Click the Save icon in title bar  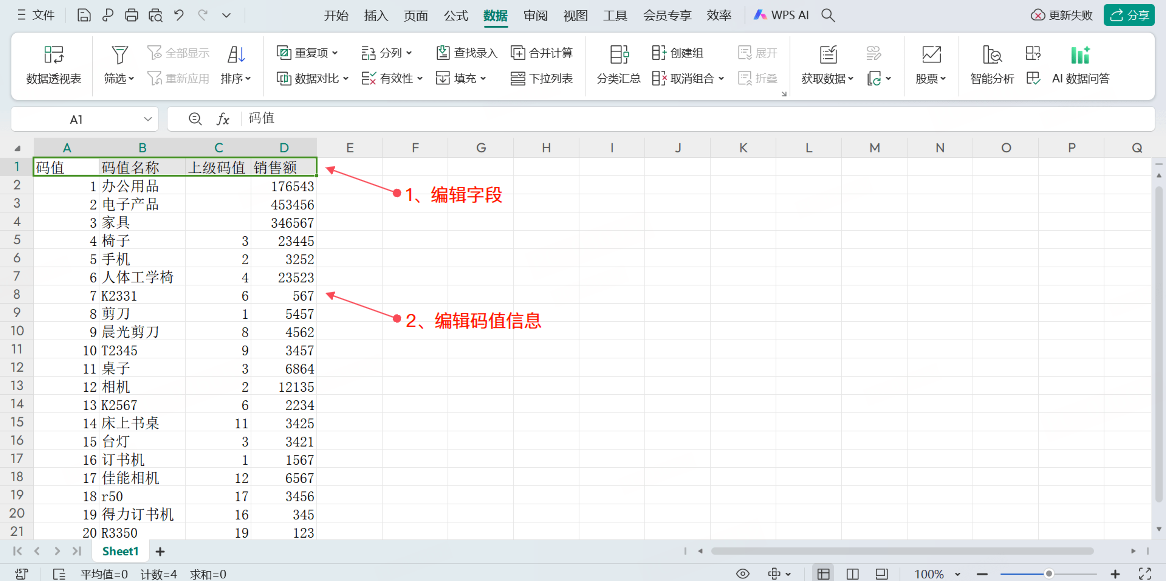click(x=84, y=15)
